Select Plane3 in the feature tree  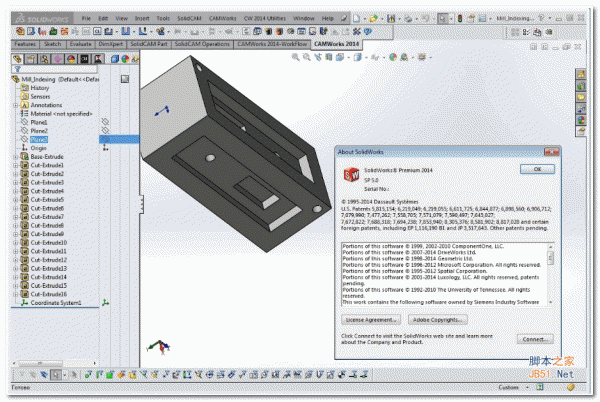(x=39, y=139)
